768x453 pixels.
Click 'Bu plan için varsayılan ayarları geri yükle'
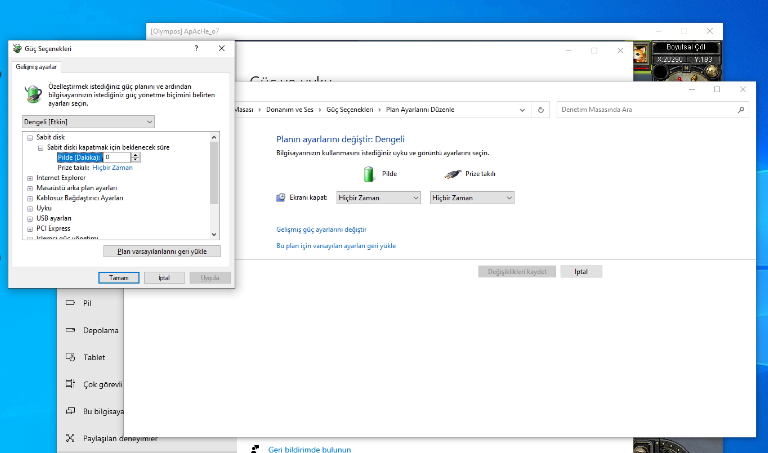tap(336, 246)
